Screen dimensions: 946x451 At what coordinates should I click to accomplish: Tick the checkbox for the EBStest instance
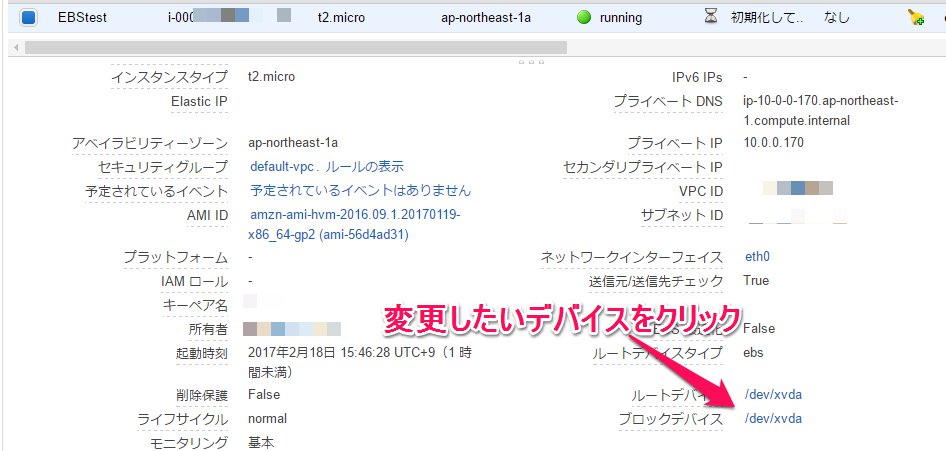coord(27,17)
